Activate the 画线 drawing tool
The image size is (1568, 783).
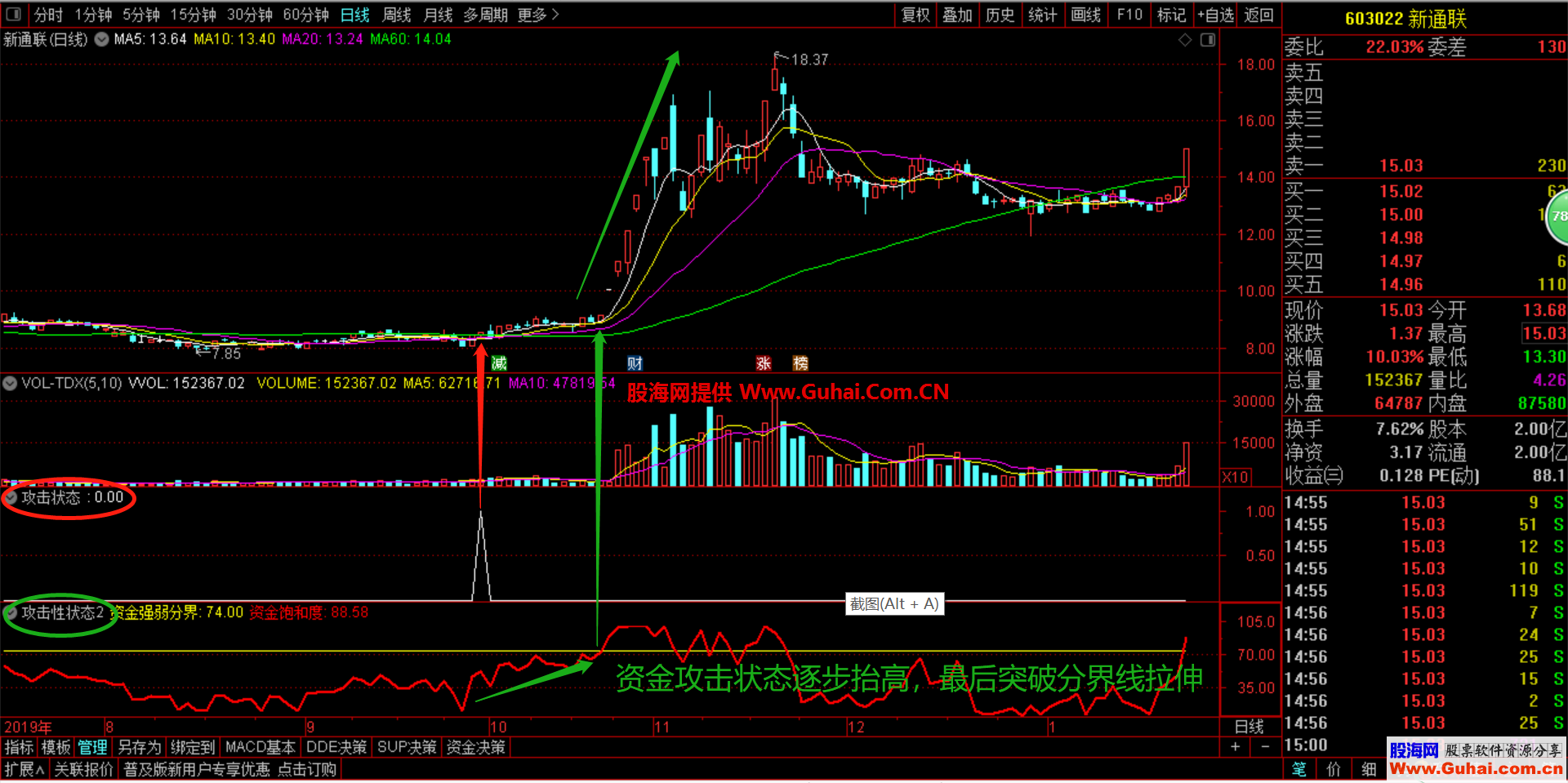[1085, 15]
